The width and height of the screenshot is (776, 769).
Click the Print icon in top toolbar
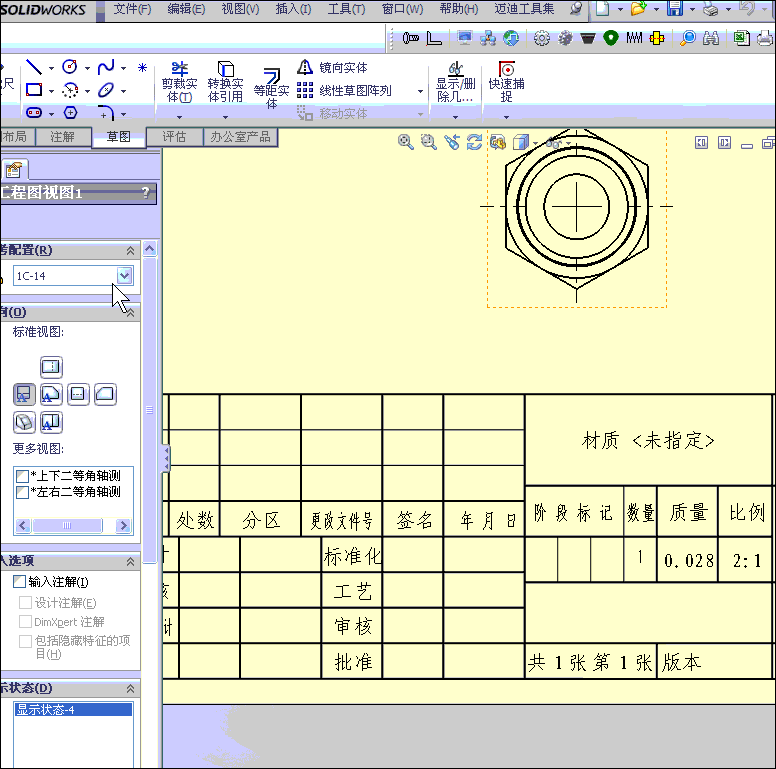point(711,8)
